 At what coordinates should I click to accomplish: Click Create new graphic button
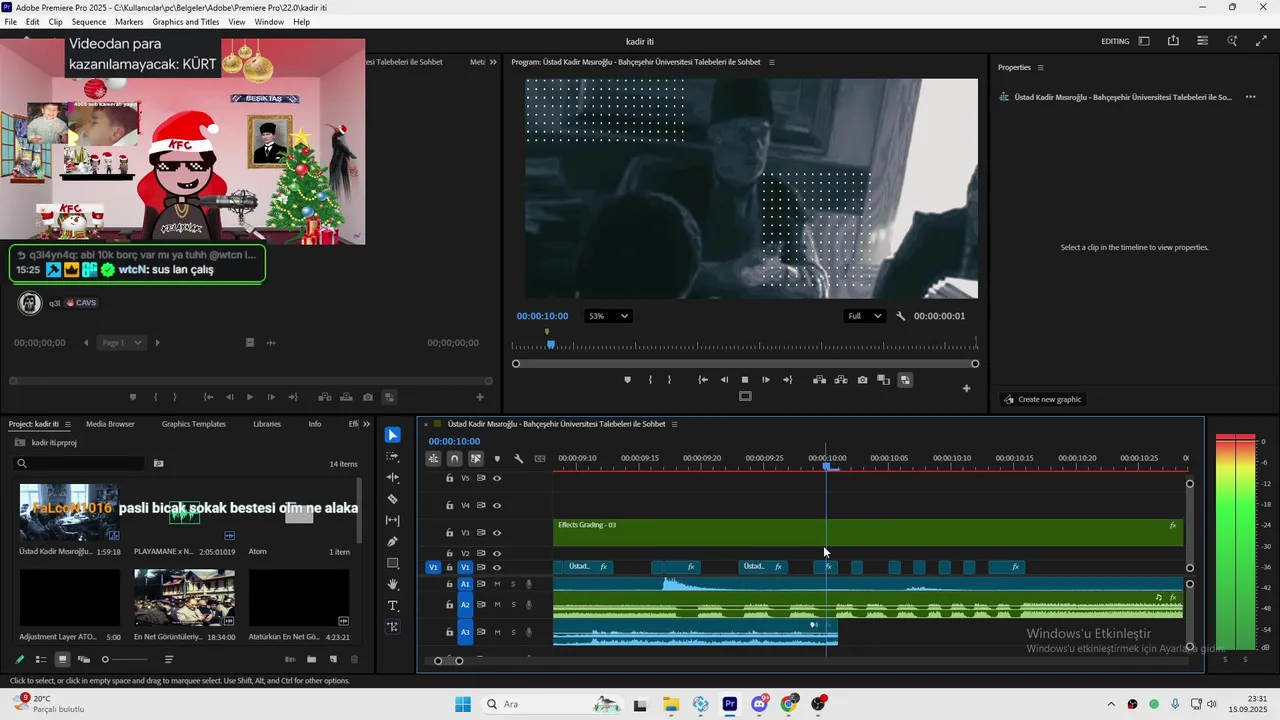click(x=1042, y=399)
